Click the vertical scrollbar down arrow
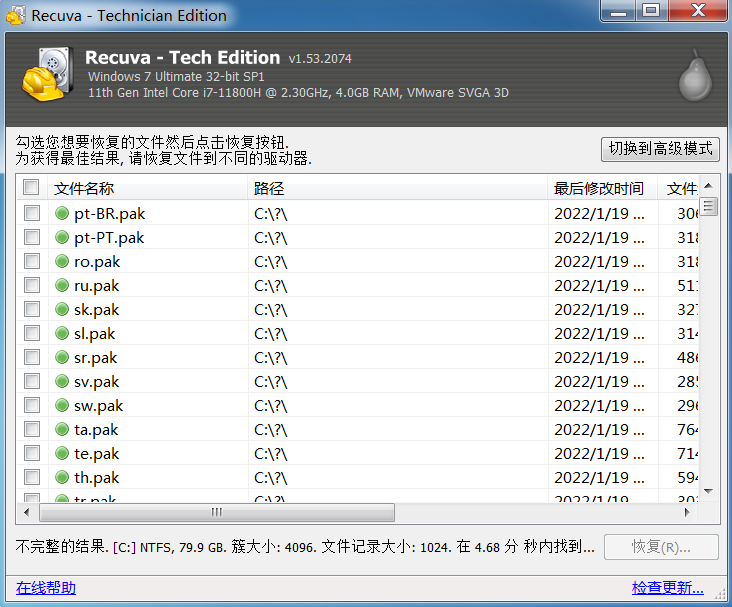 coord(708,491)
